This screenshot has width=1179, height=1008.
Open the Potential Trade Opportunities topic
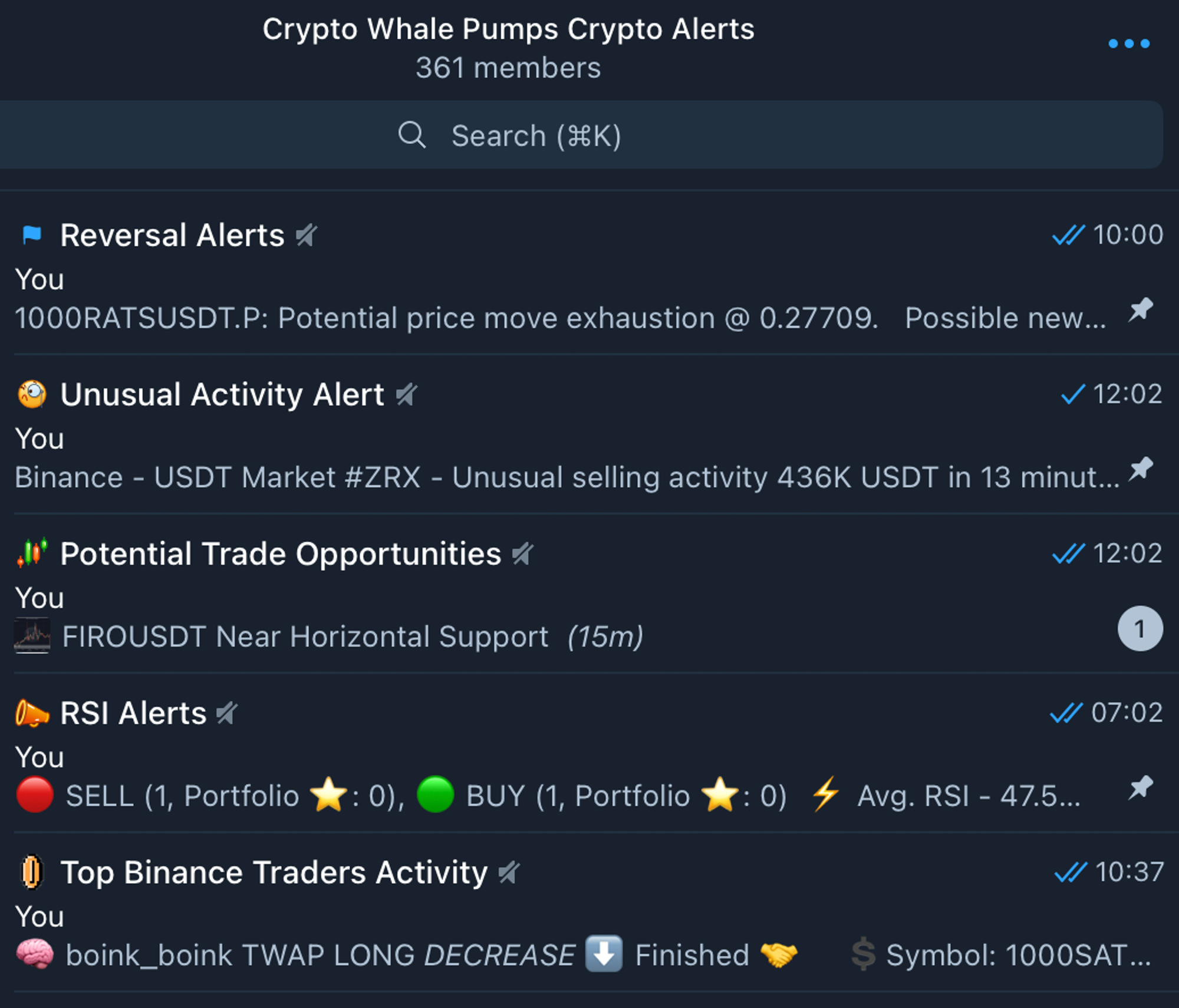[589, 594]
